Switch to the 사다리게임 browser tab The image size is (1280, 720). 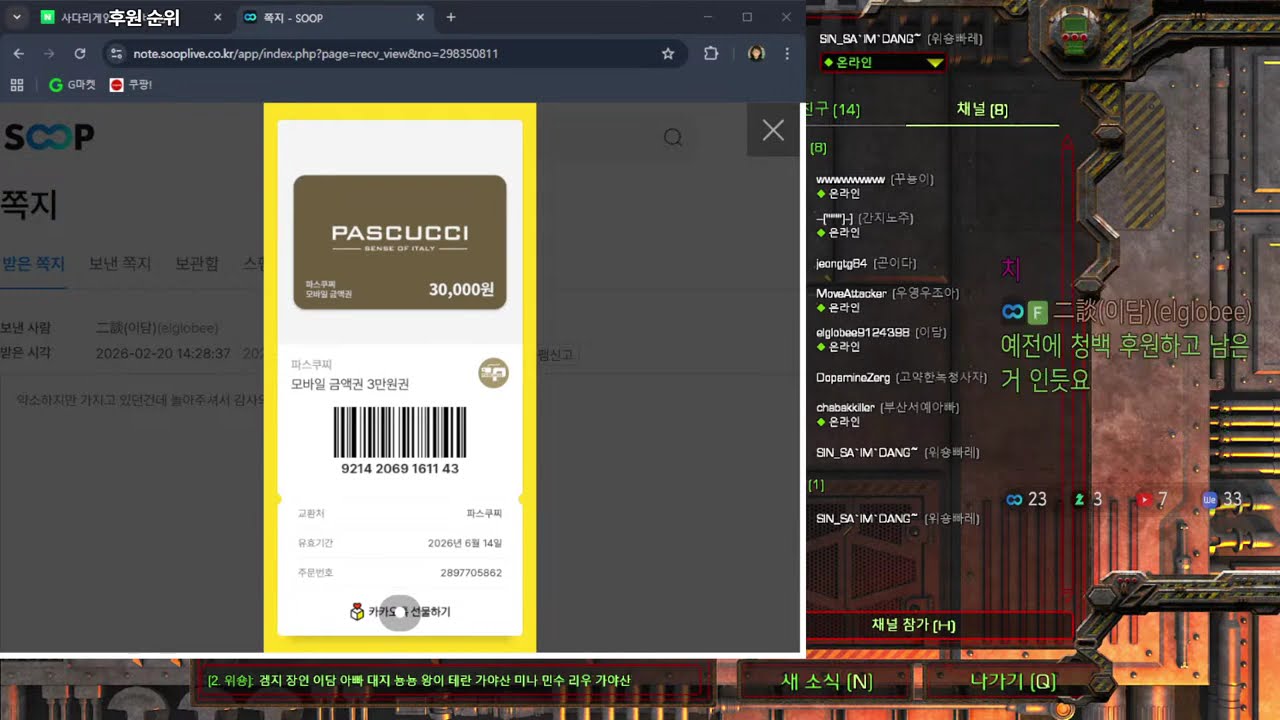coord(131,17)
